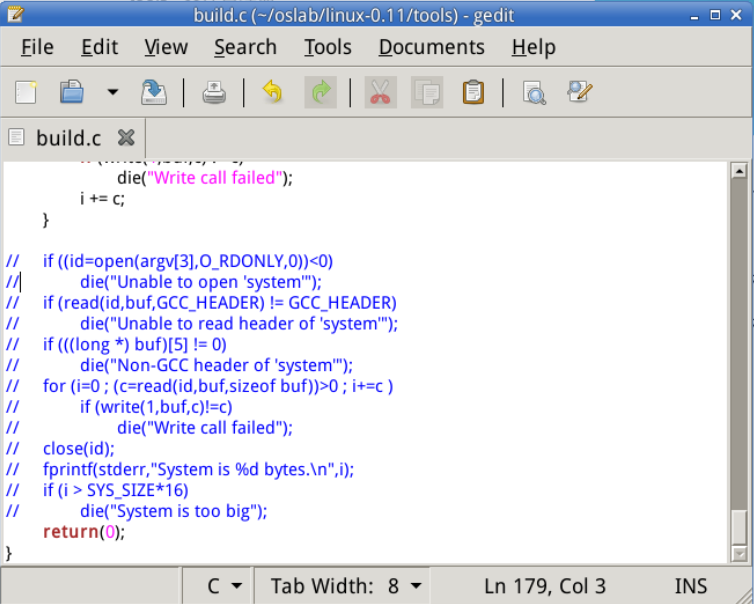
Task: Click the scrollbar up arrow
Action: (x=739, y=170)
